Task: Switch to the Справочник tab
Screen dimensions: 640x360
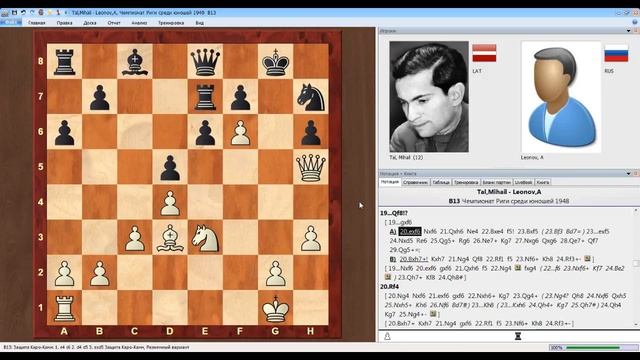Action: pyautogui.click(x=416, y=182)
